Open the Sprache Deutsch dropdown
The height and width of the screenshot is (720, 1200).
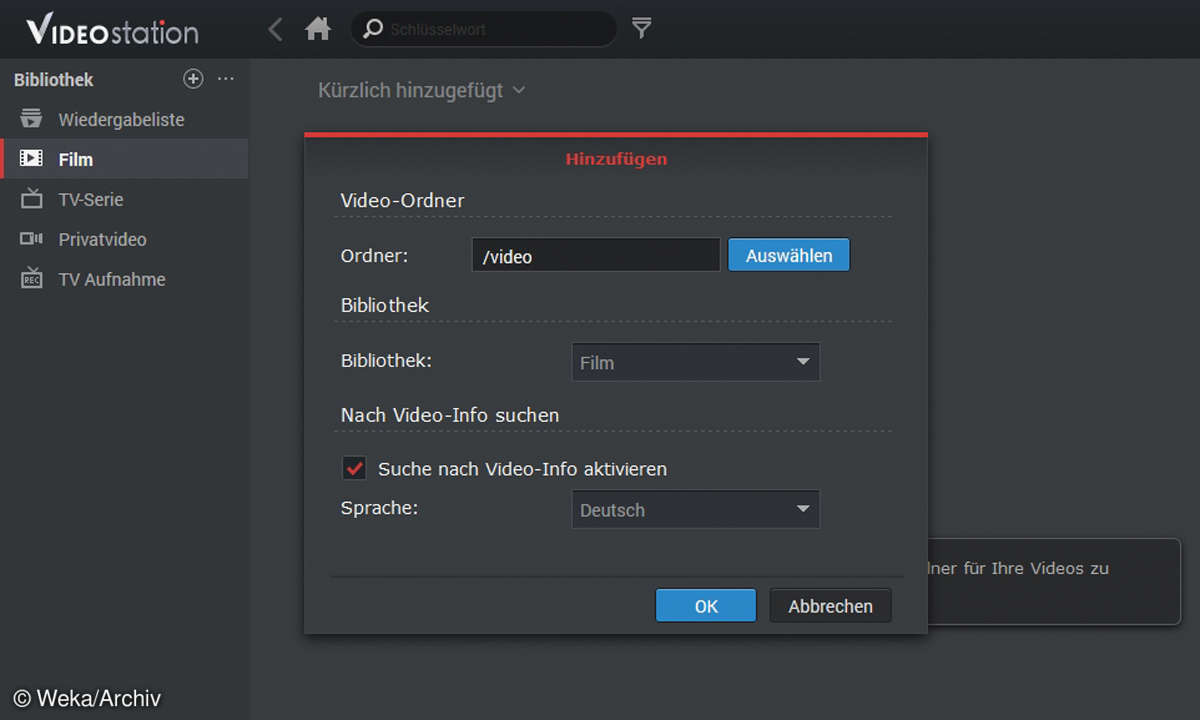(x=695, y=509)
